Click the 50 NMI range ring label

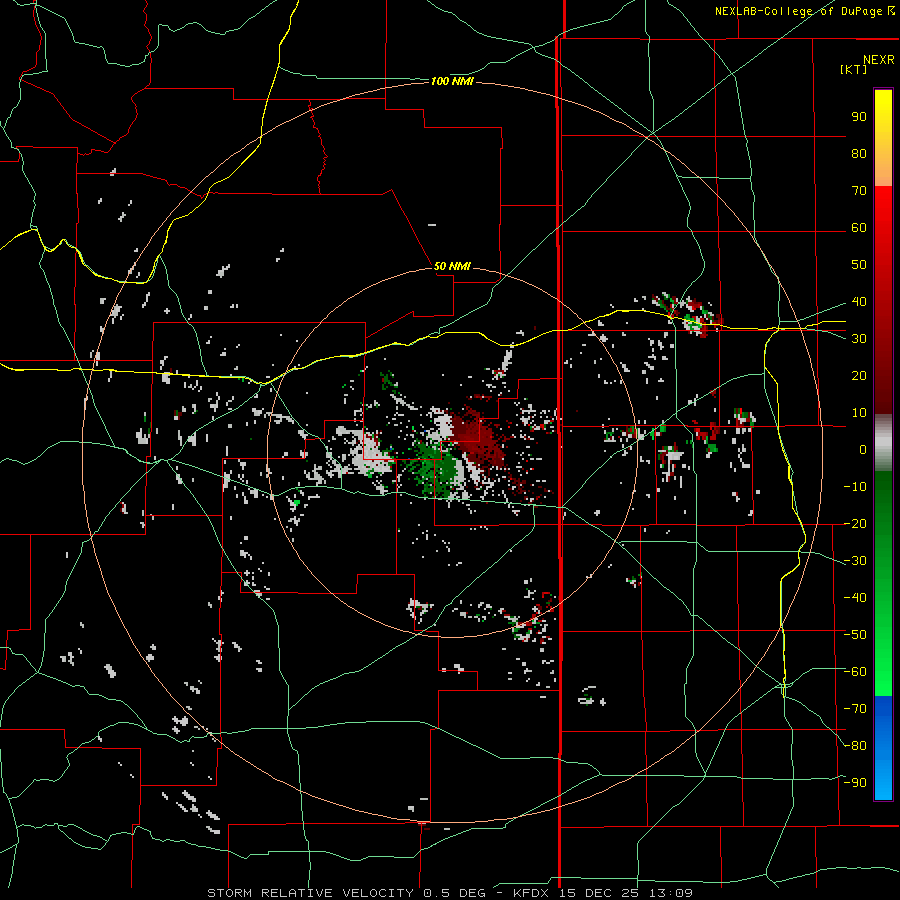(452, 266)
